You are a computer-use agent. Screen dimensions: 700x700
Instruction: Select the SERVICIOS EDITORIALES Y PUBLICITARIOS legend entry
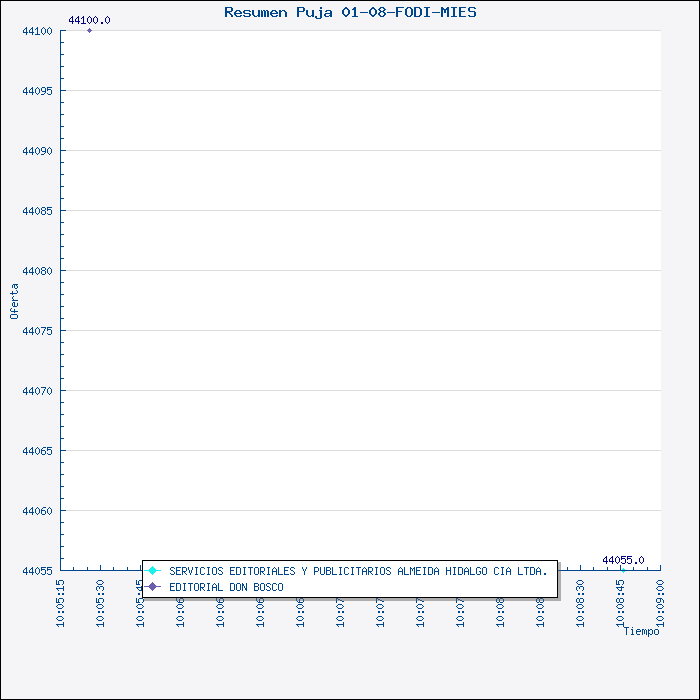pos(358,571)
